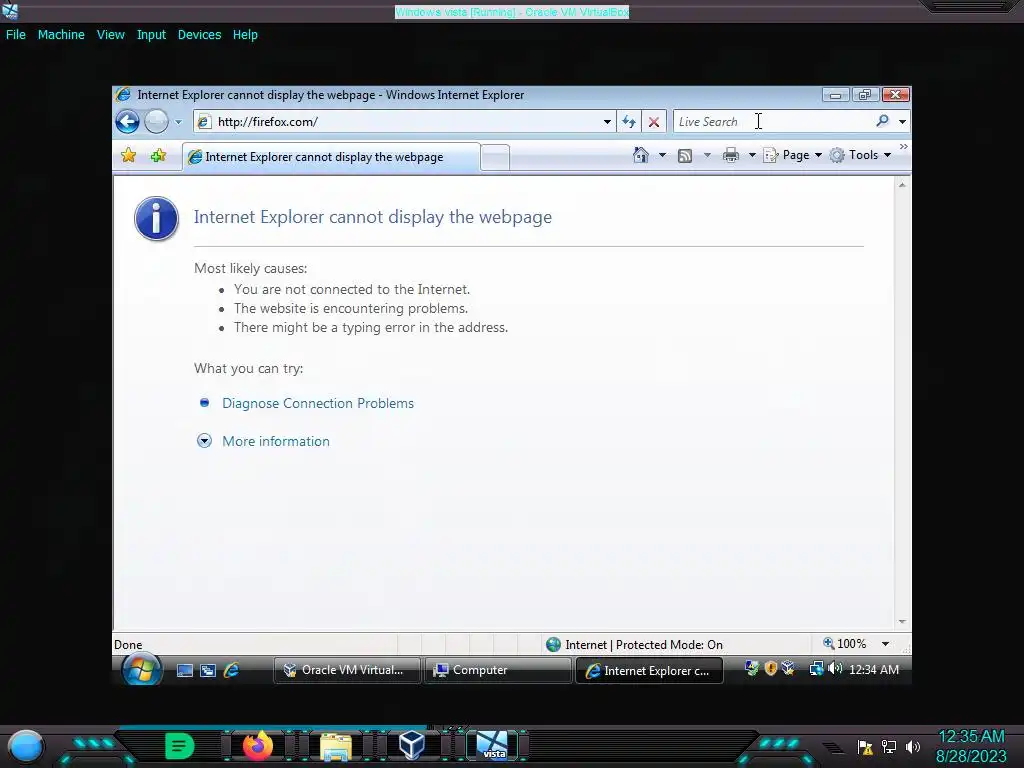Open VirtualBox View menu
Image resolution: width=1024 pixels, height=768 pixels.
pyautogui.click(x=110, y=35)
